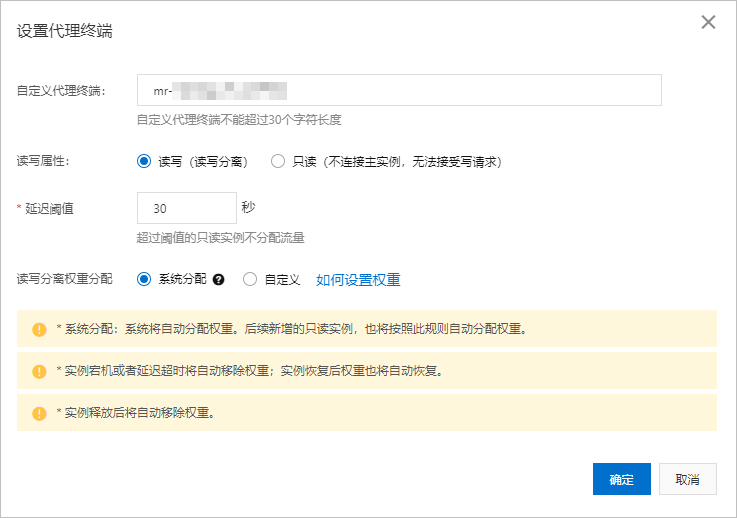Click the 超过阈值 hint text below input
Viewport: 737px width, 518px height.
point(220,238)
